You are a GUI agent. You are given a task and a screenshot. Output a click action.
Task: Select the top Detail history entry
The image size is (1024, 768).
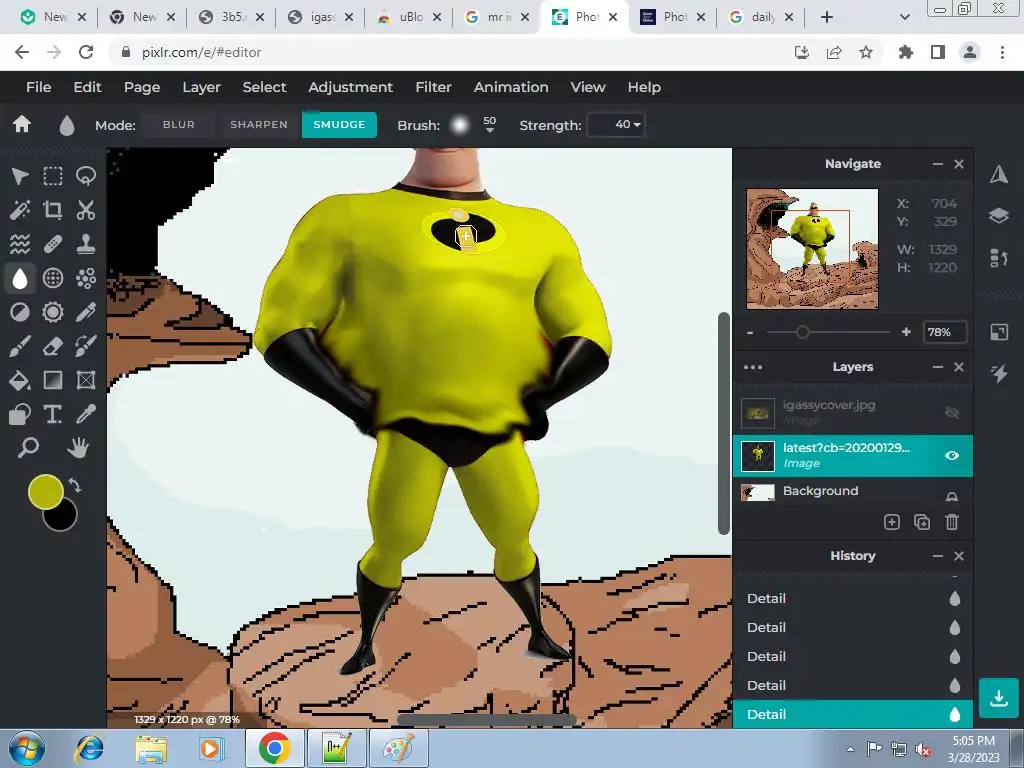(852, 598)
